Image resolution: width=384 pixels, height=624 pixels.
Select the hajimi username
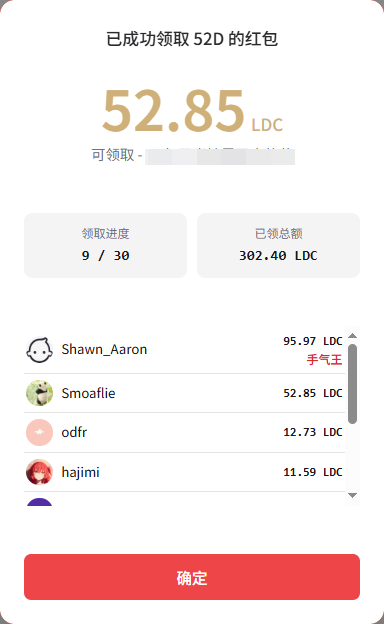point(80,472)
